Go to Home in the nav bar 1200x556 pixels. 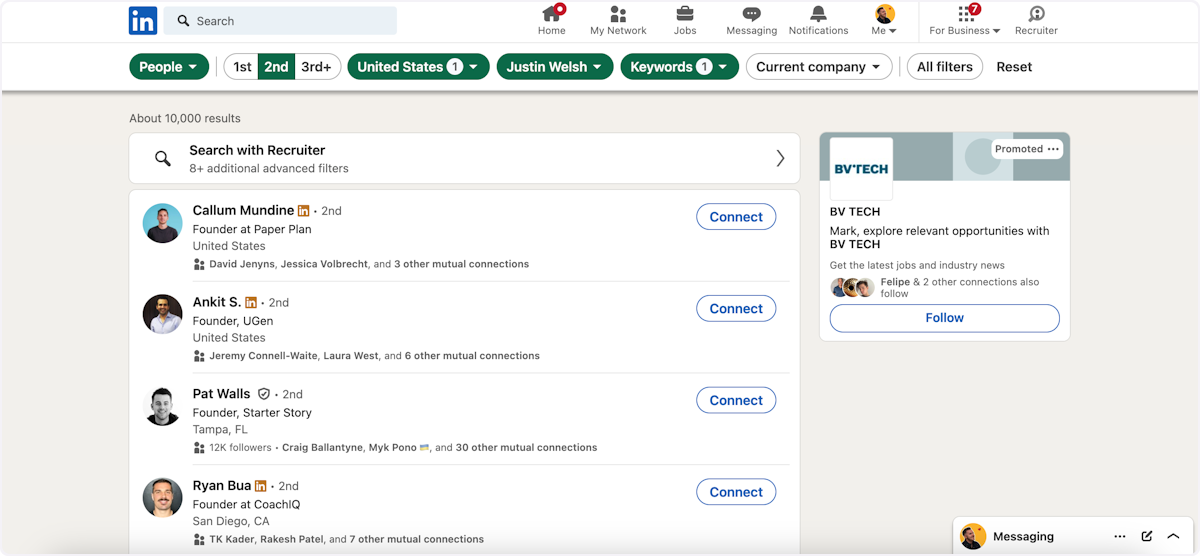click(551, 21)
